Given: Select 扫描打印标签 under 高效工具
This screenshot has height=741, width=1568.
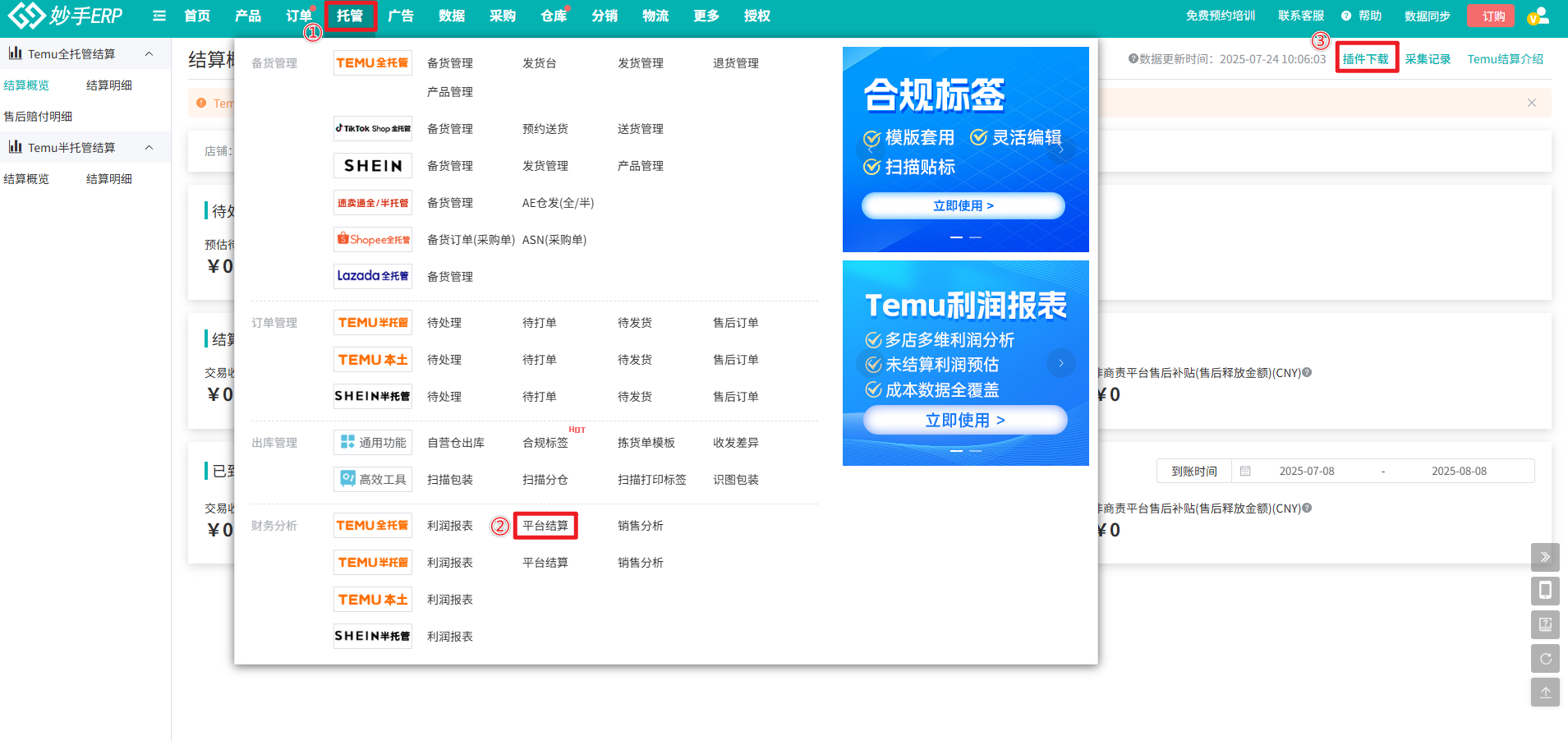Looking at the screenshot, I should [652, 480].
